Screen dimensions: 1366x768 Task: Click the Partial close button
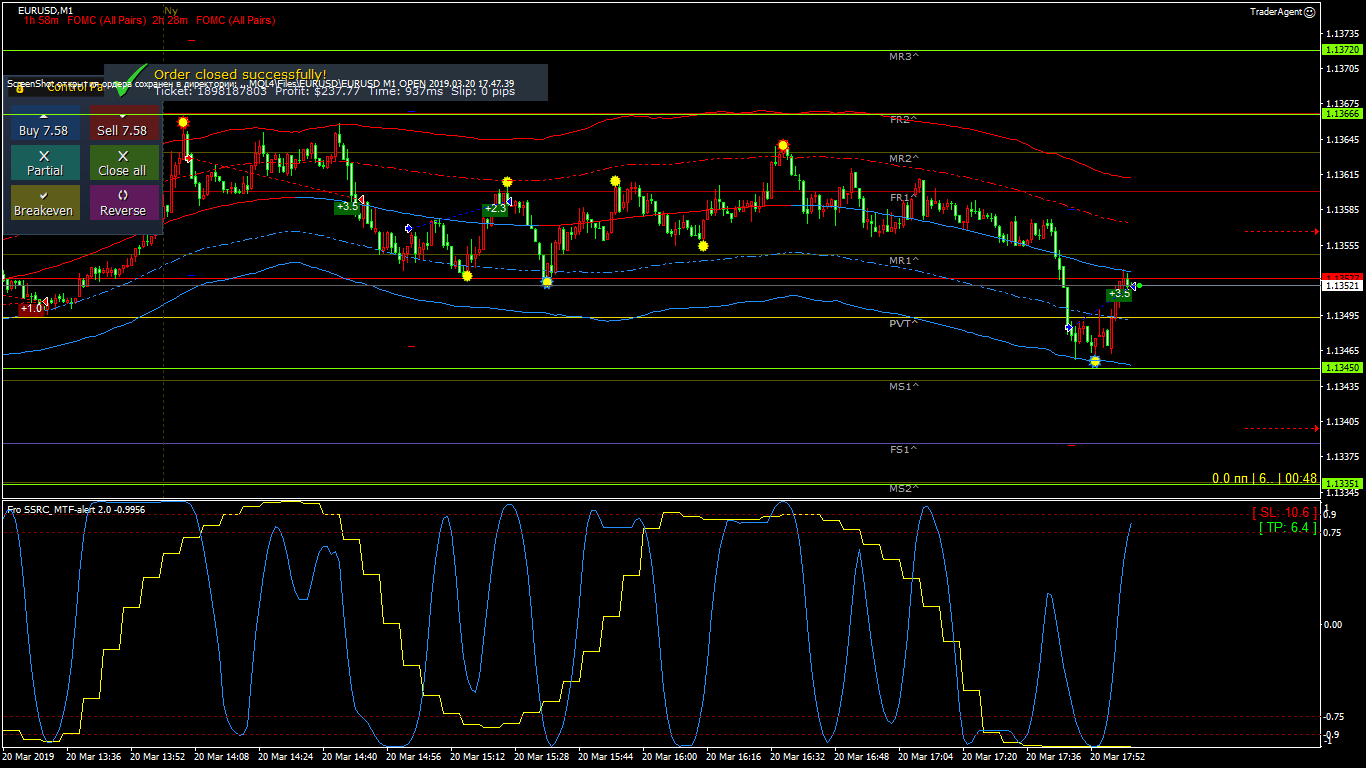click(44, 163)
